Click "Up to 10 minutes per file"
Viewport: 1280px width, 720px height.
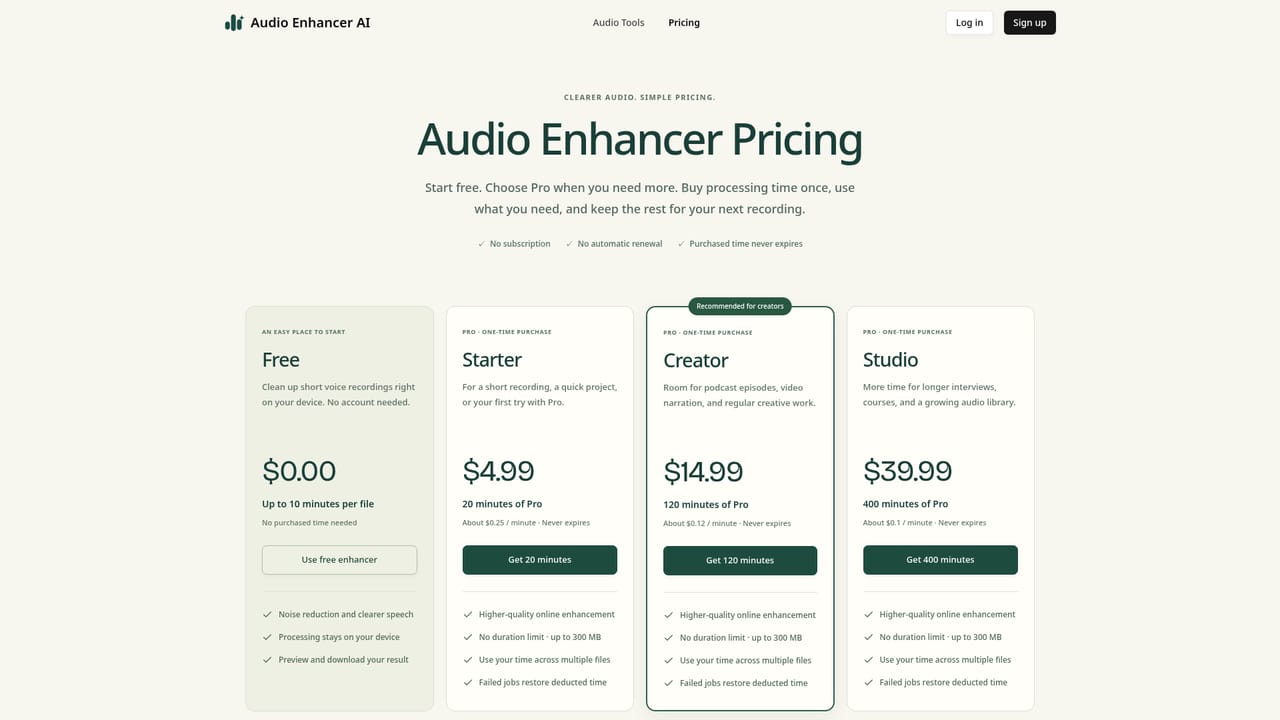point(318,504)
